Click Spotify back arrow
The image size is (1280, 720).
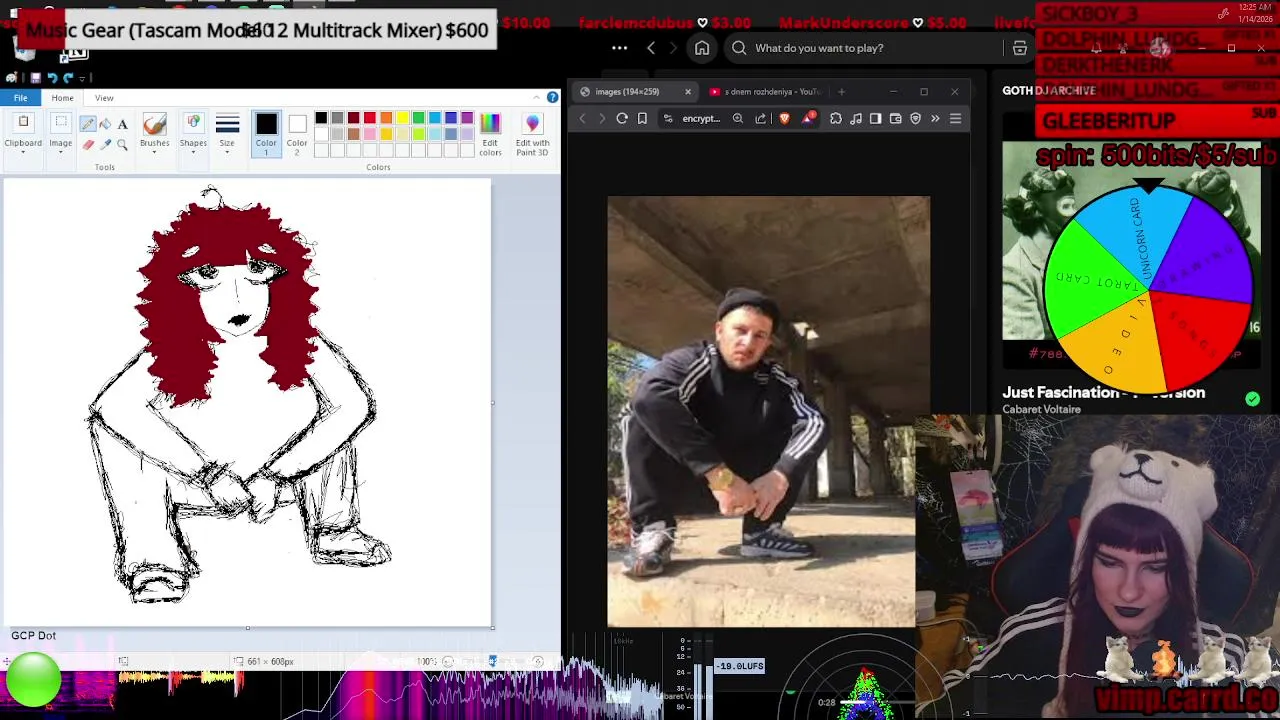click(x=651, y=48)
